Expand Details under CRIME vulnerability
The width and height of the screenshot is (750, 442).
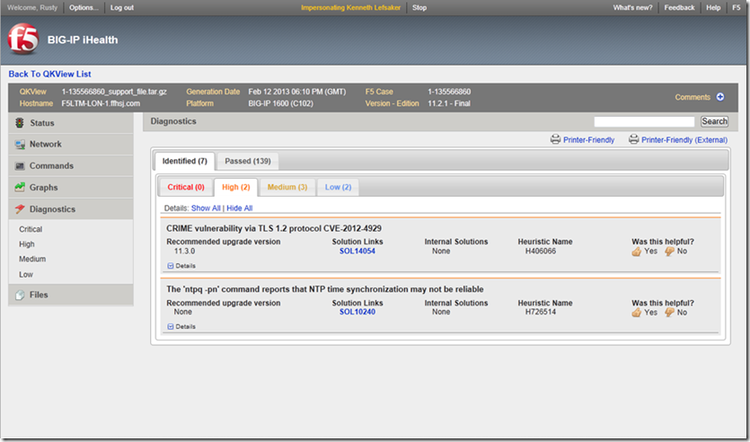(x=181, y=265)
